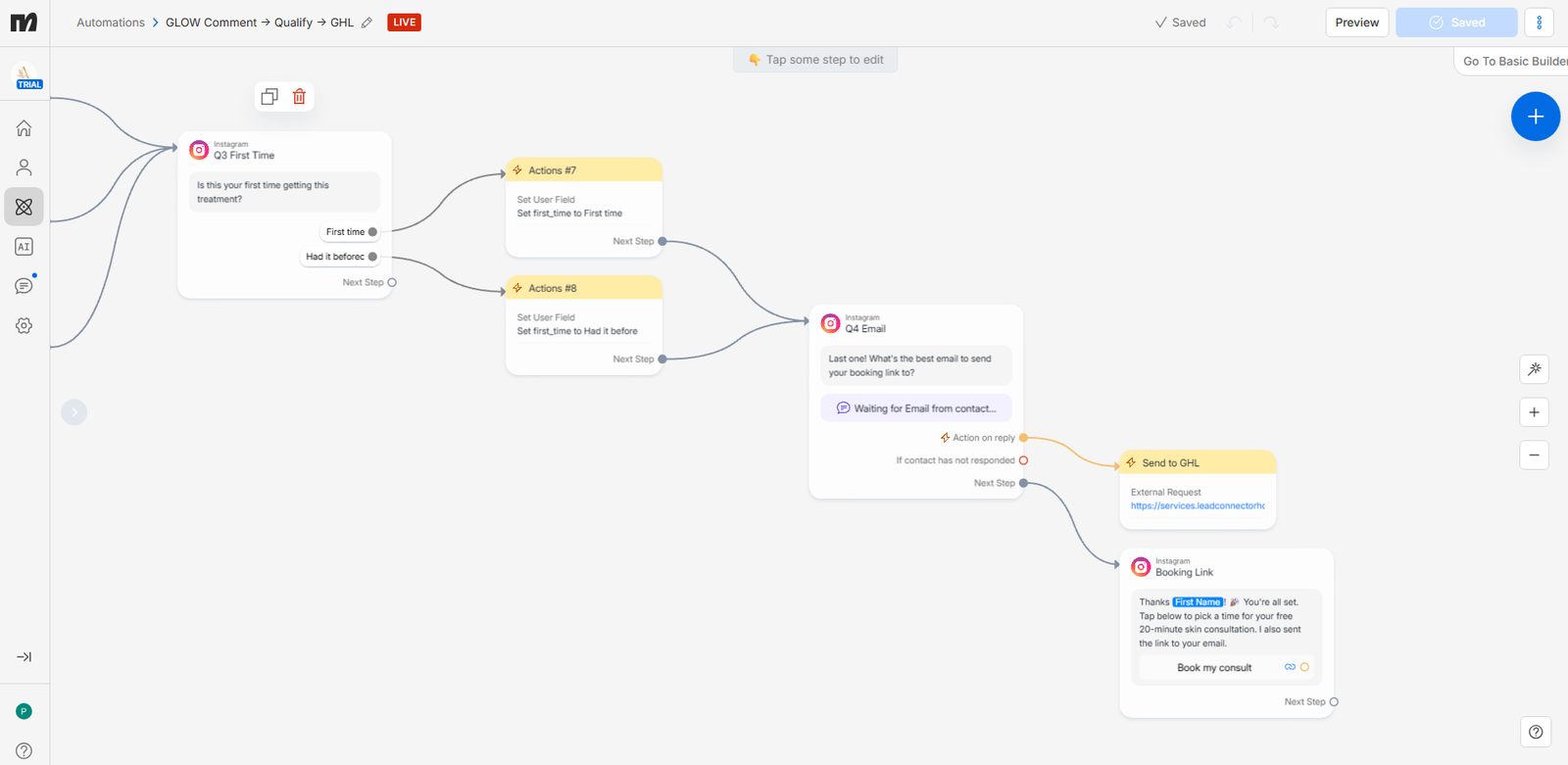
Task: Open the profile avatar P
Action: (x=24, y=711)
